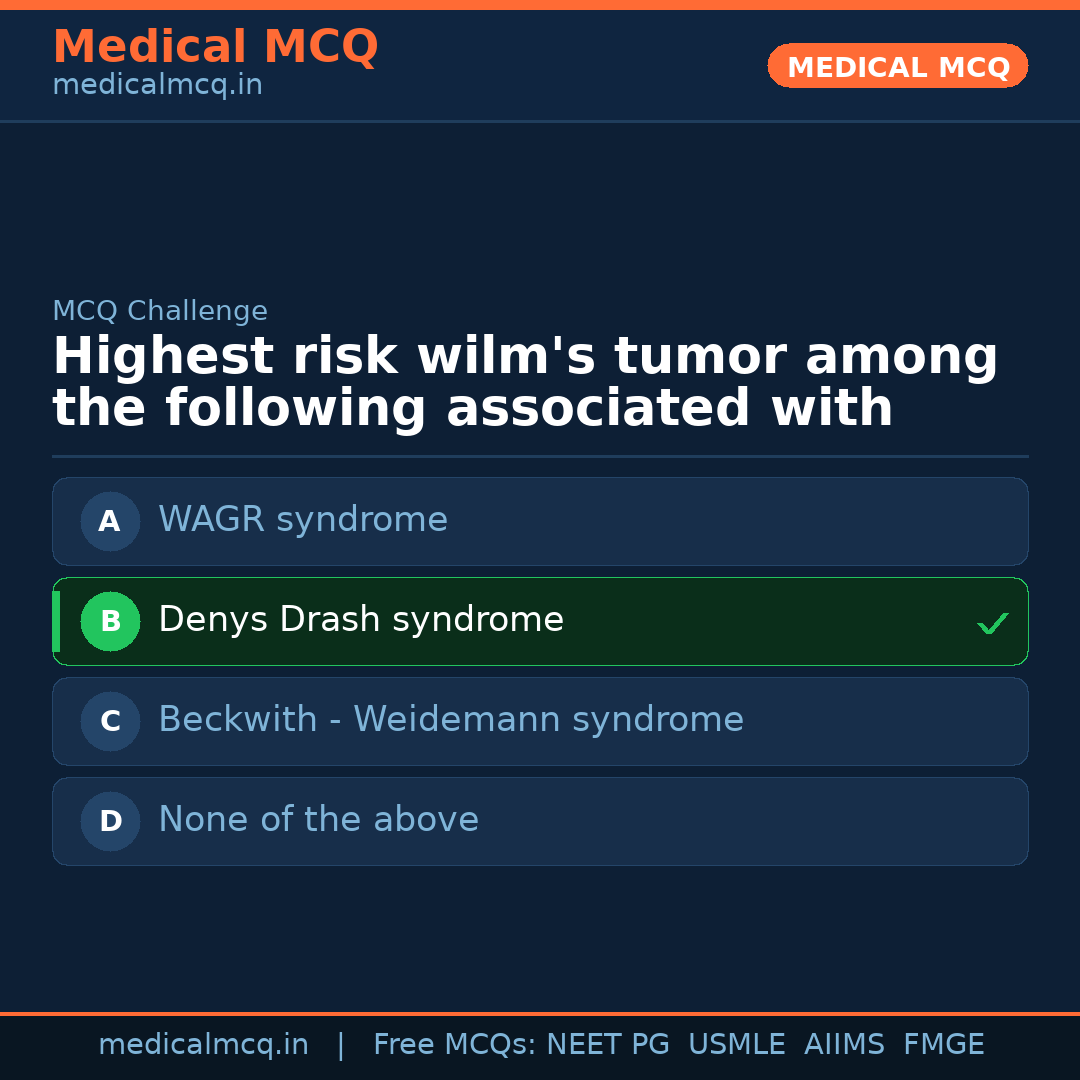The image size is (1080, 1080).
Task: Choose the Denys Drash syndrome answer text
Action: tap(360, 620)
